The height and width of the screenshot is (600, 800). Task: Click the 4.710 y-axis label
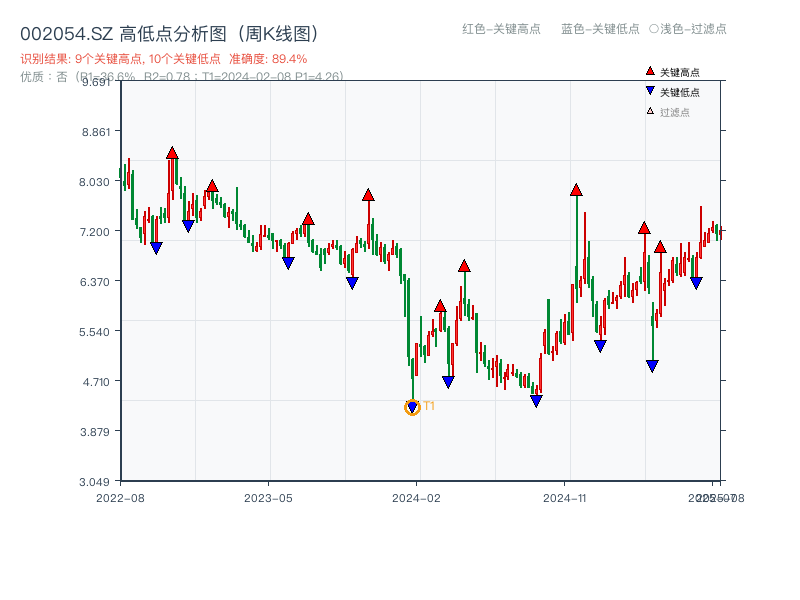click(96, 382)
